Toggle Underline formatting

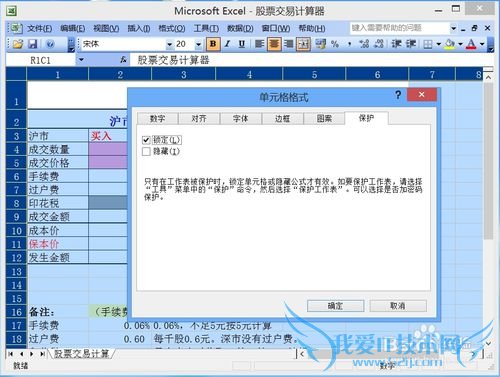[x=242, y=44]
